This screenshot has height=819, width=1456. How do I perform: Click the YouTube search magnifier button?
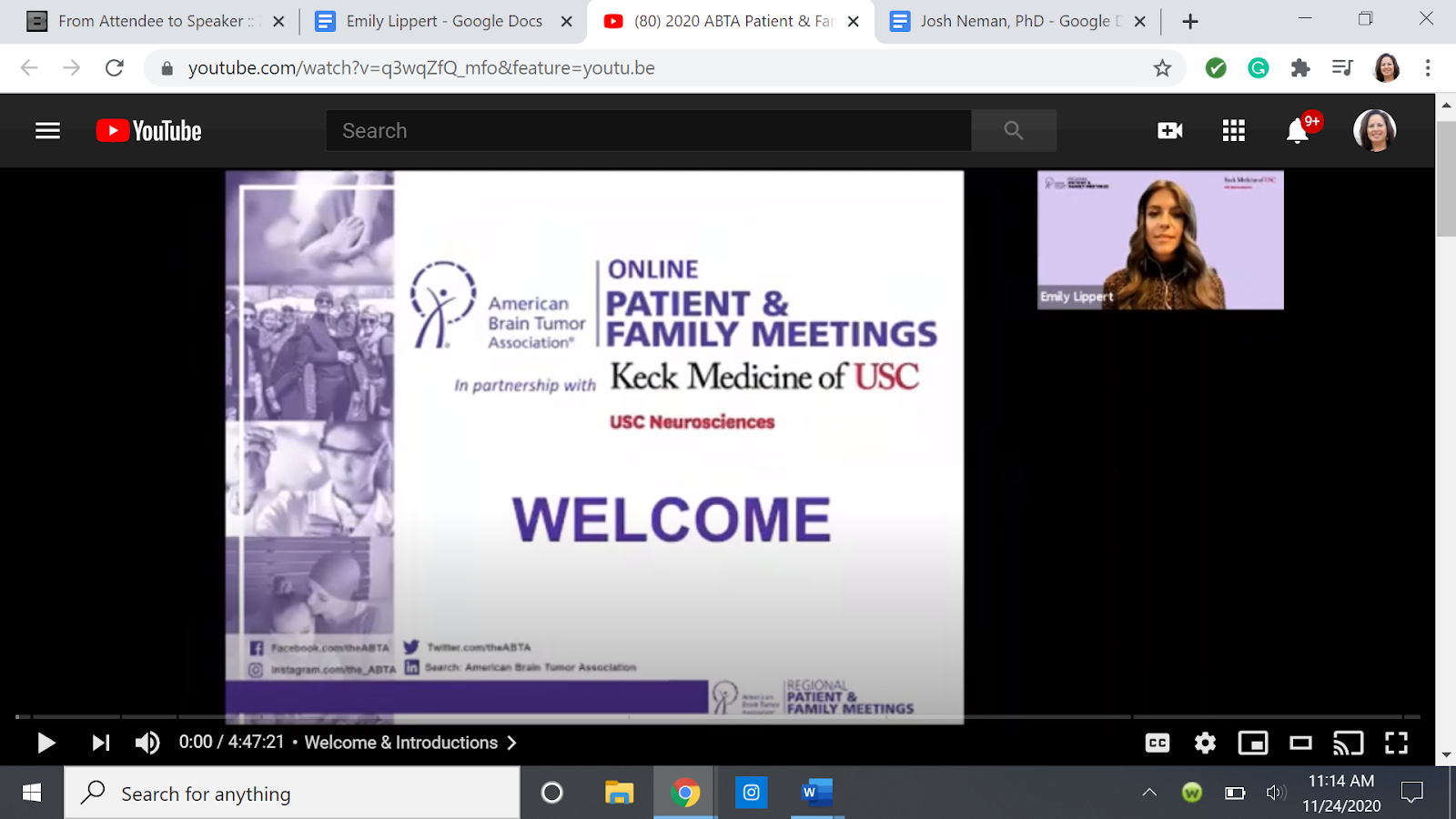point(1014,131)
